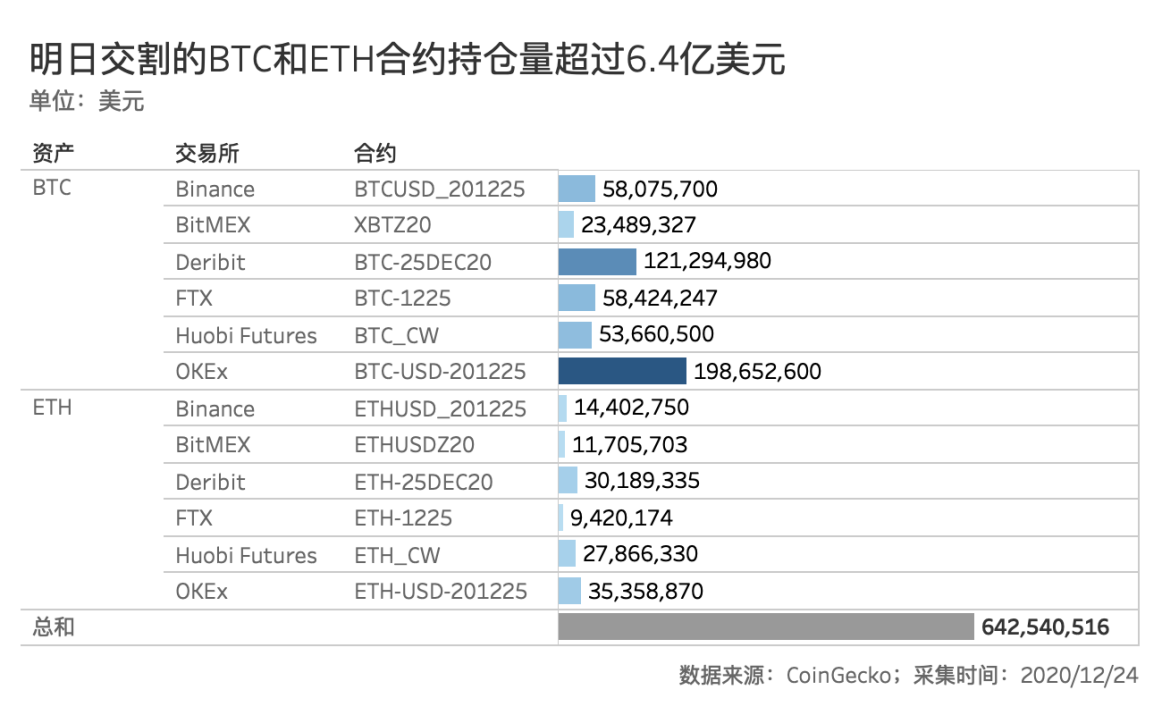Select the ETH asset row label
1162x715 pixels.
click(52, 408)
